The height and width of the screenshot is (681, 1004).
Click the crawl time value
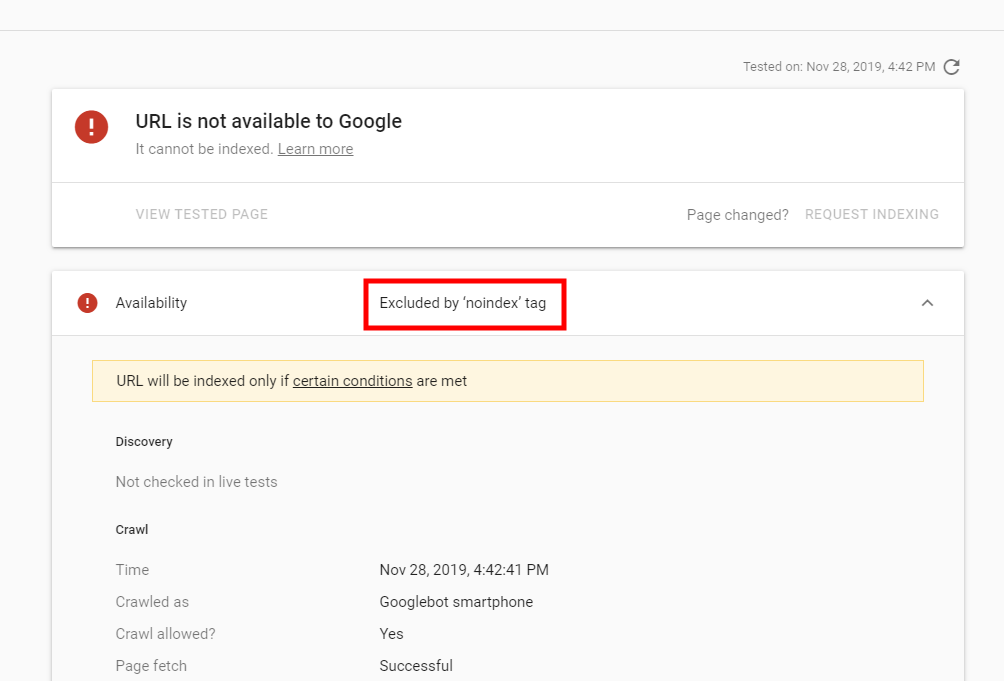[464, 570]
